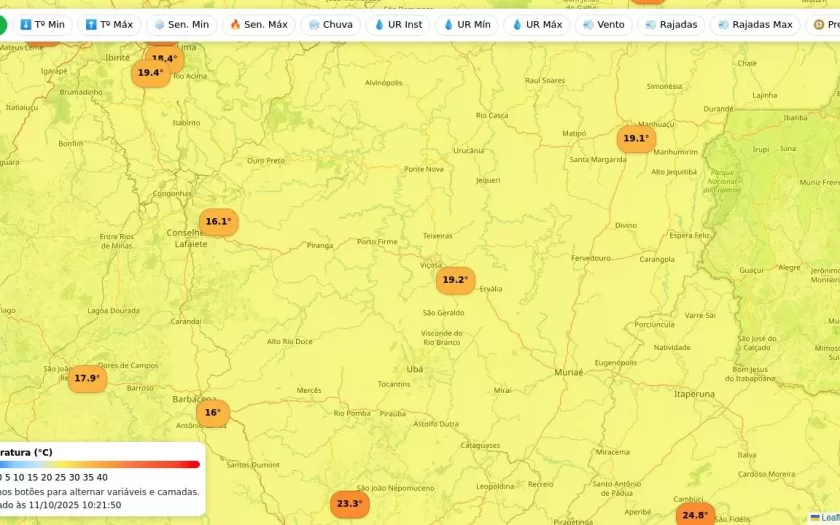Open the 16° marker near Barbacena
This screenshot has width=840, height=525.
tap(212, 412)
